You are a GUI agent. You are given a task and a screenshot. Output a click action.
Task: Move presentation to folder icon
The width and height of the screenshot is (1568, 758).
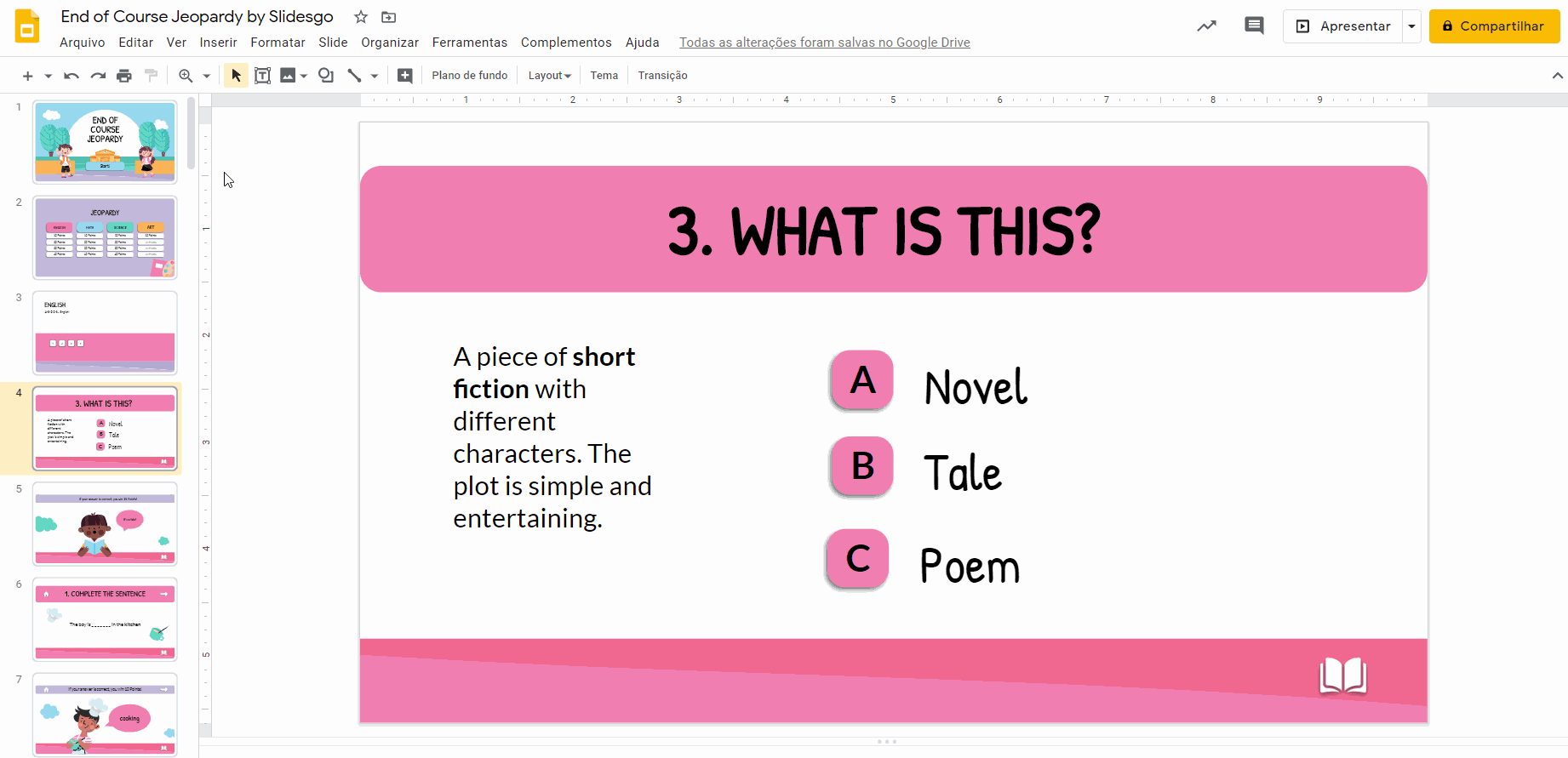[x=388, y=17]
